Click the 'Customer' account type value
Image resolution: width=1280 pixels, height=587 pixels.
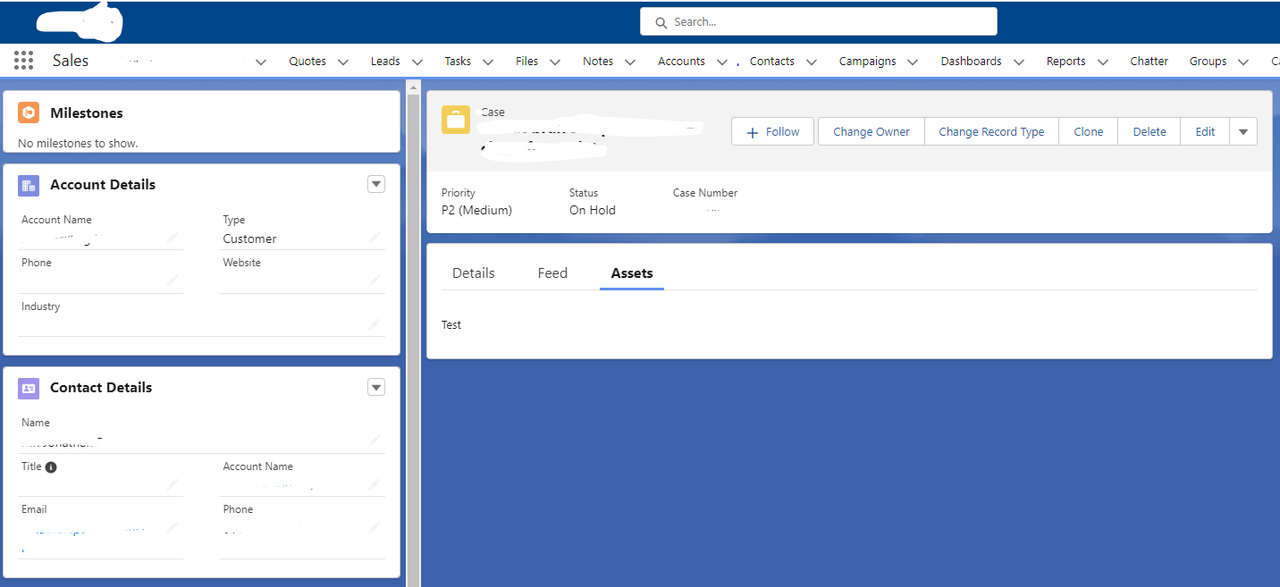[250, 239]
